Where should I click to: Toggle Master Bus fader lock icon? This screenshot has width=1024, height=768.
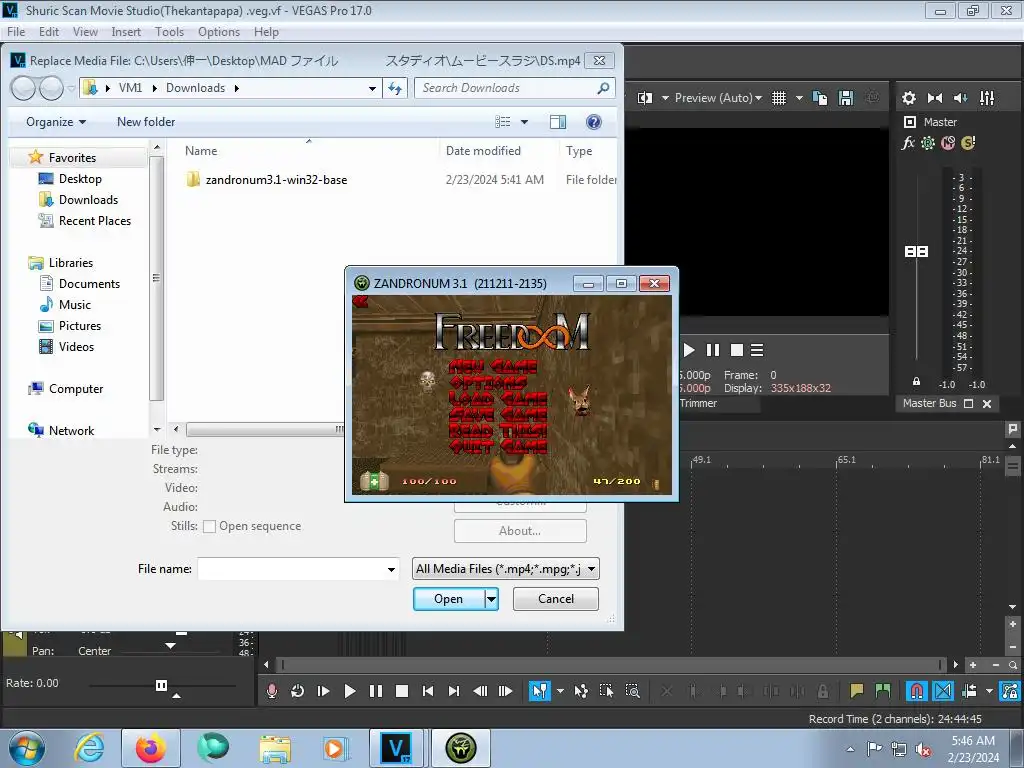pyautogui.click(x=916, y=381)
